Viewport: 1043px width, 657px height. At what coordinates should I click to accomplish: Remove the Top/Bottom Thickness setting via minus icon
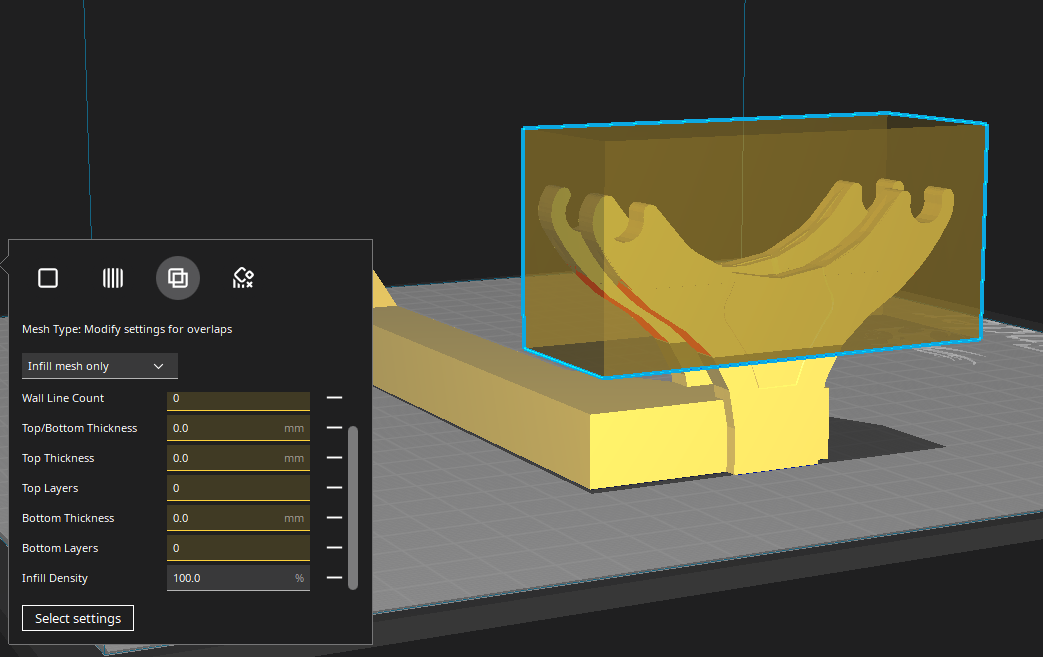click(334, 427)
